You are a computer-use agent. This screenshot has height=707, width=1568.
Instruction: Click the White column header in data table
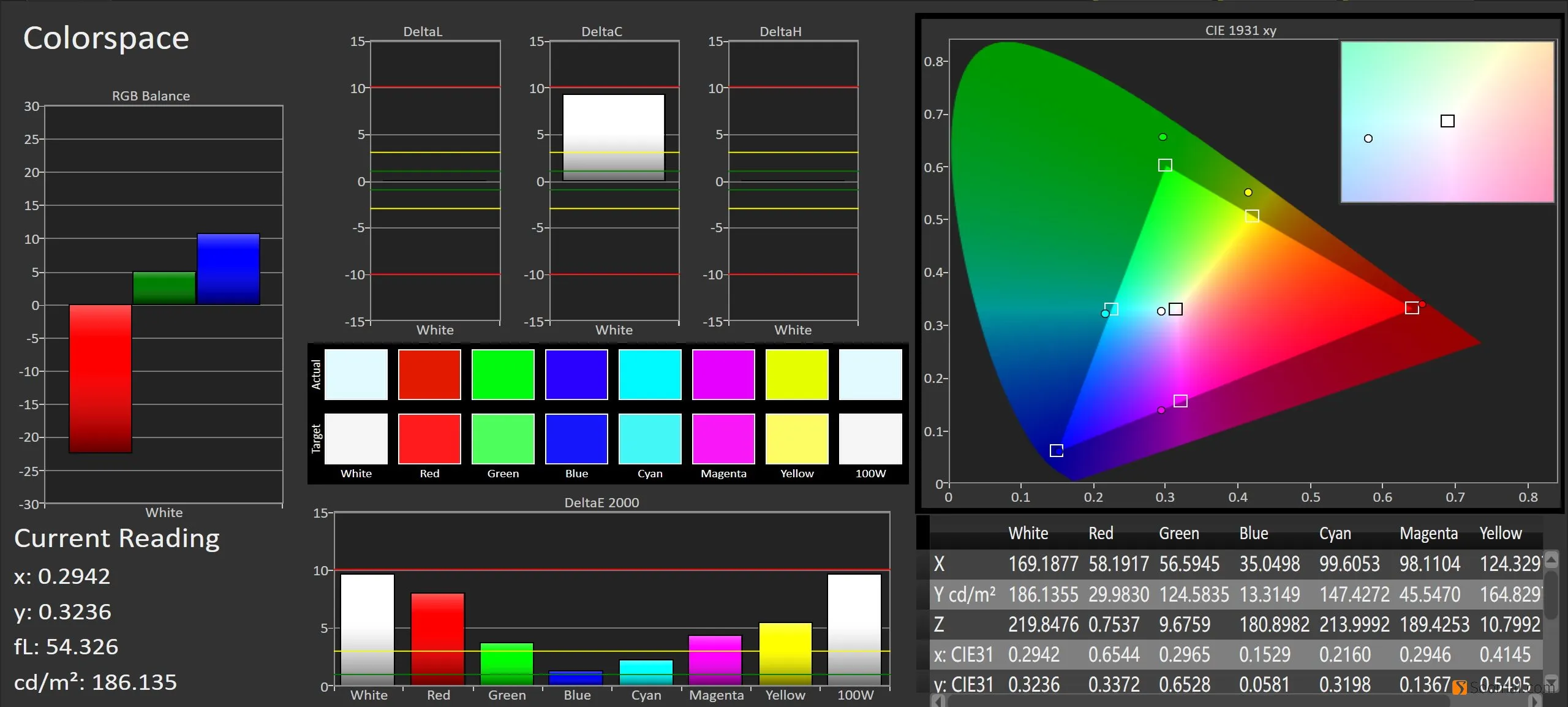coord(1028,533)
